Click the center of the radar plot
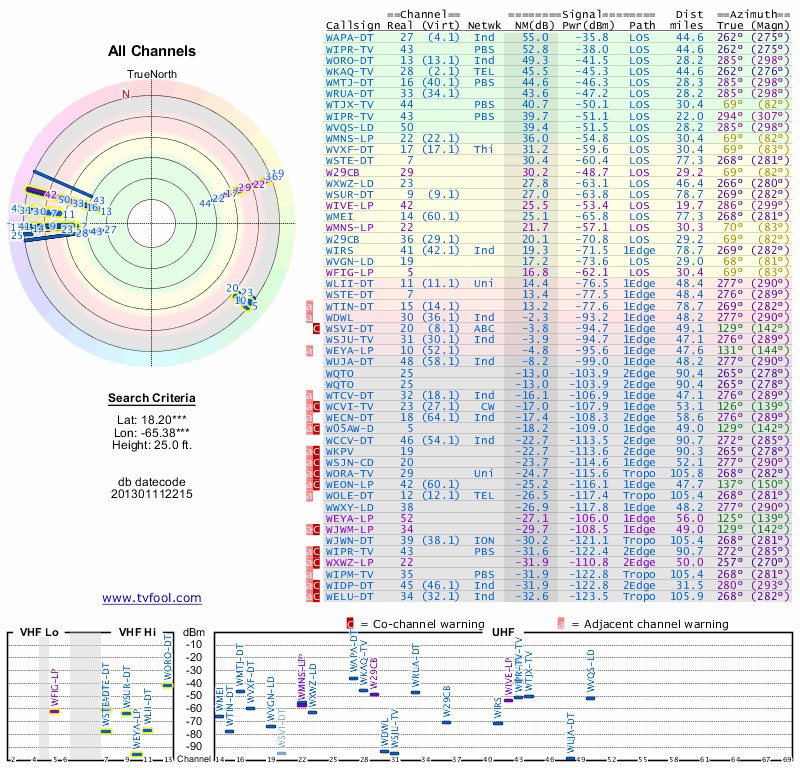Viewport: 800px width, 768px height. (152, 223)
